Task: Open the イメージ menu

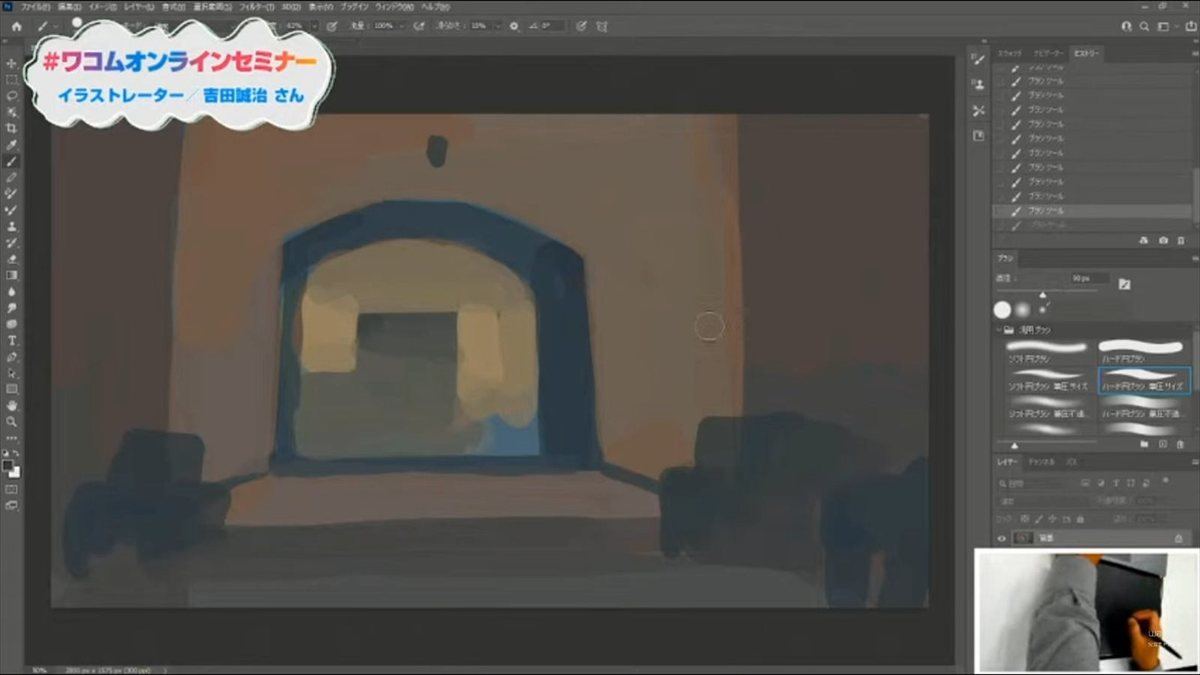Action: coord(102,7)
